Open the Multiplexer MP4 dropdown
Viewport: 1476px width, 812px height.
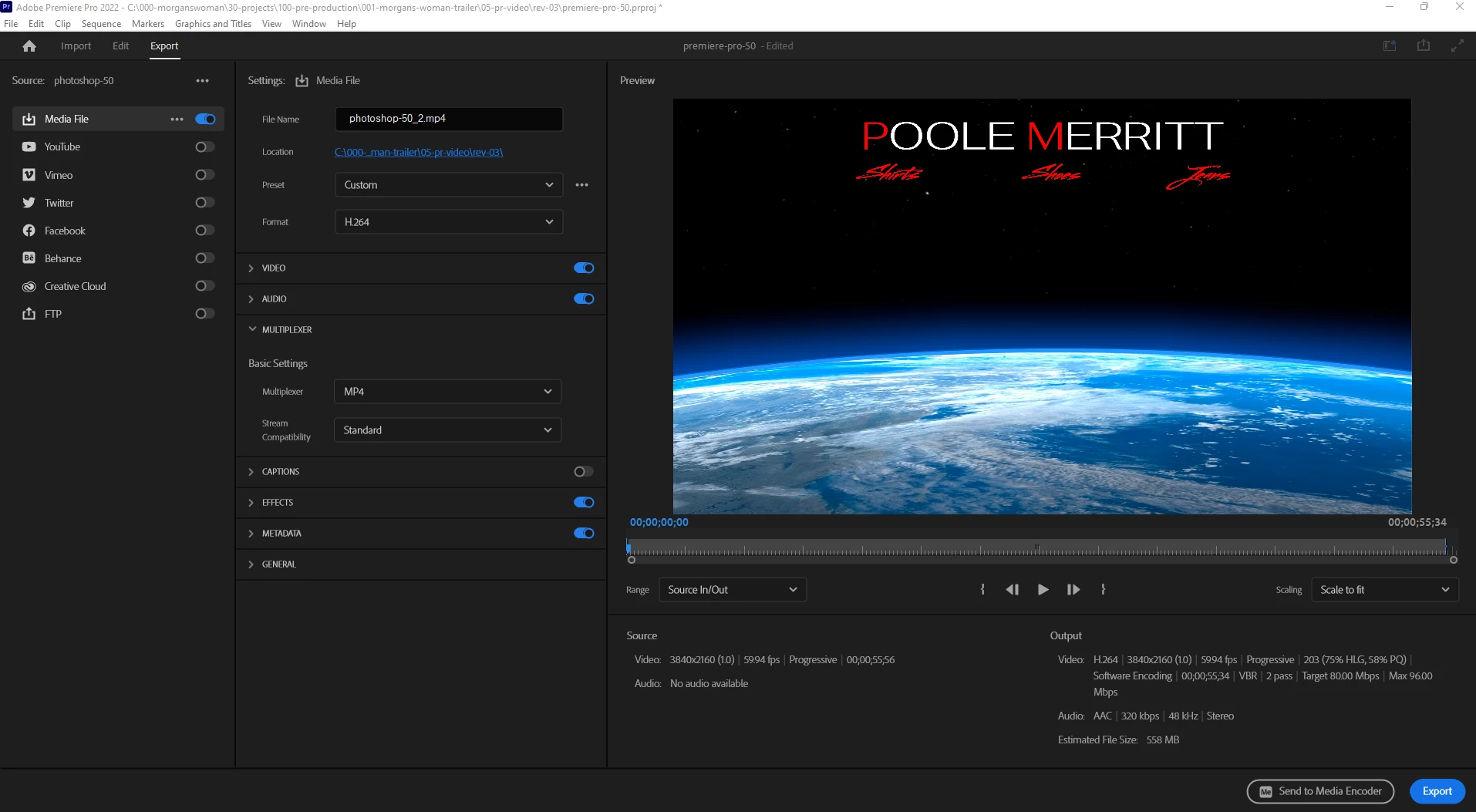click(447, 392)
